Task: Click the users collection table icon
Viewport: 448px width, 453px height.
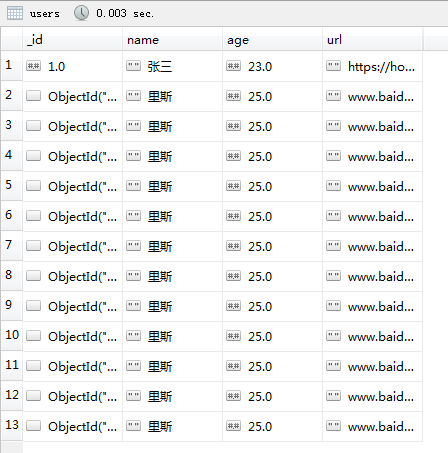Action: click(x=15, y=13)
